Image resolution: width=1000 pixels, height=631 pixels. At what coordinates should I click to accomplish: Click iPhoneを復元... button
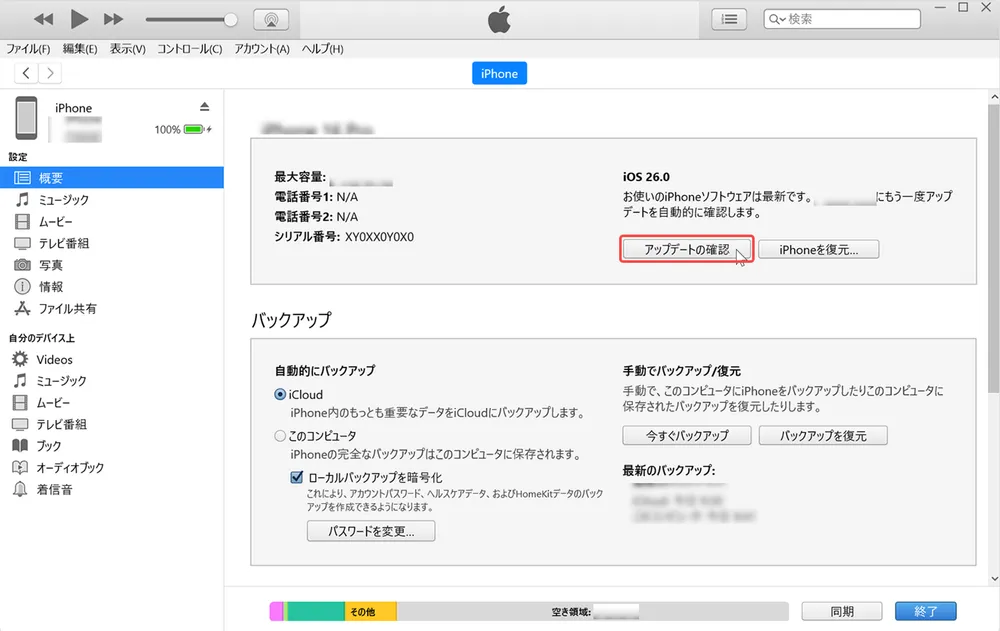tap(819, 249)
